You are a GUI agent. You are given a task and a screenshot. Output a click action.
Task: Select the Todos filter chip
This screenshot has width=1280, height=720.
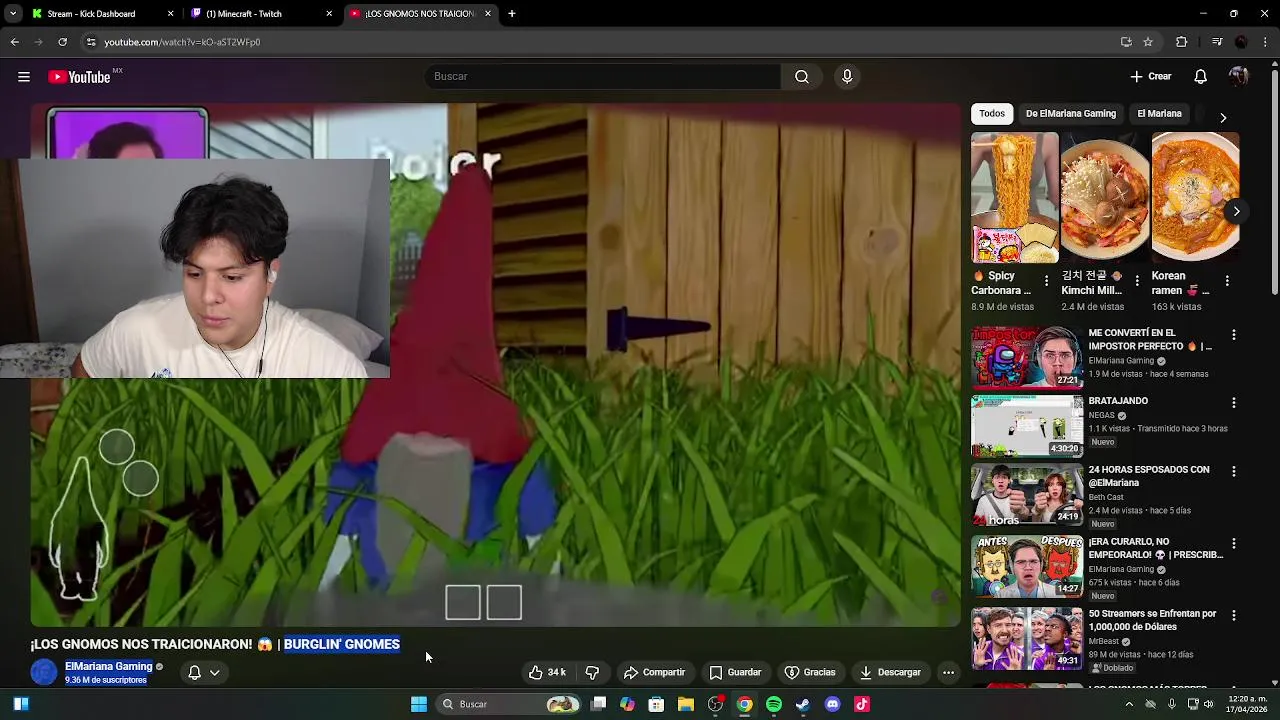coord(992,114)
